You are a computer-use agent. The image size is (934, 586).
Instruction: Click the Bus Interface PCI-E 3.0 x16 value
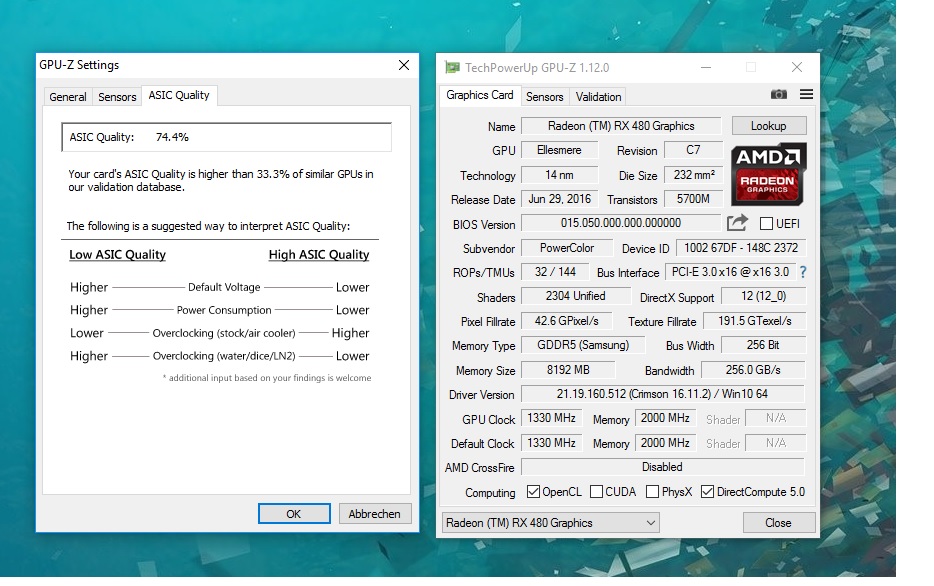coord(730,272)
